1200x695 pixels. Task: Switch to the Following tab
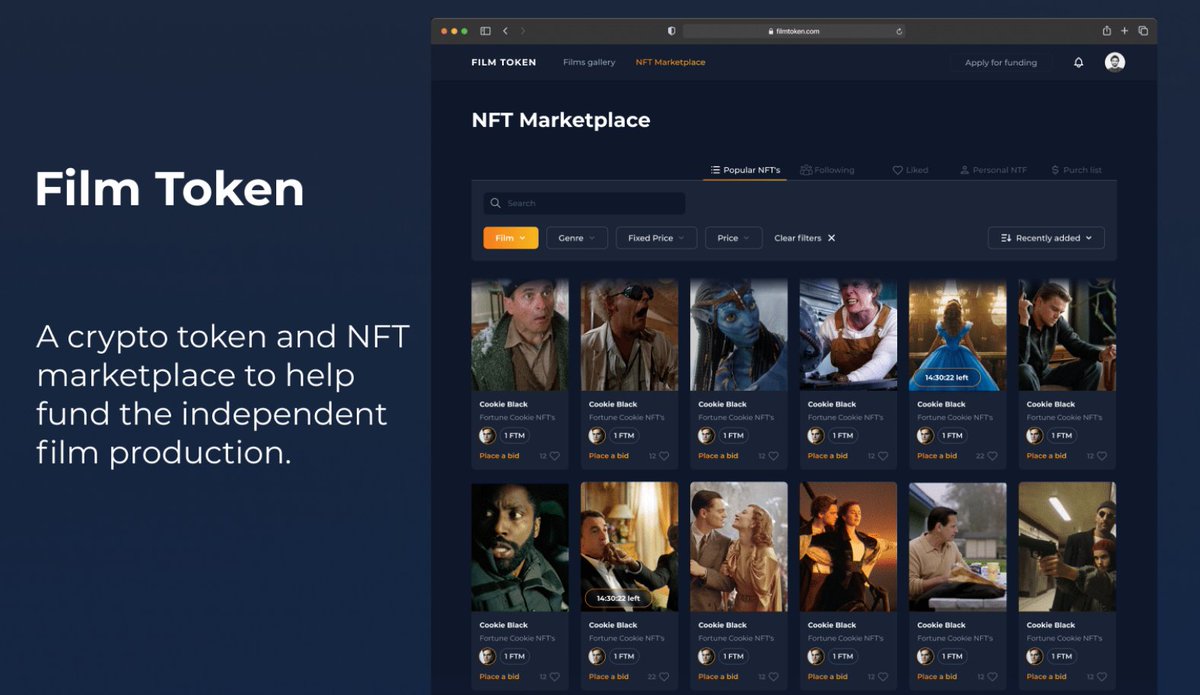[x=827, y=170]
